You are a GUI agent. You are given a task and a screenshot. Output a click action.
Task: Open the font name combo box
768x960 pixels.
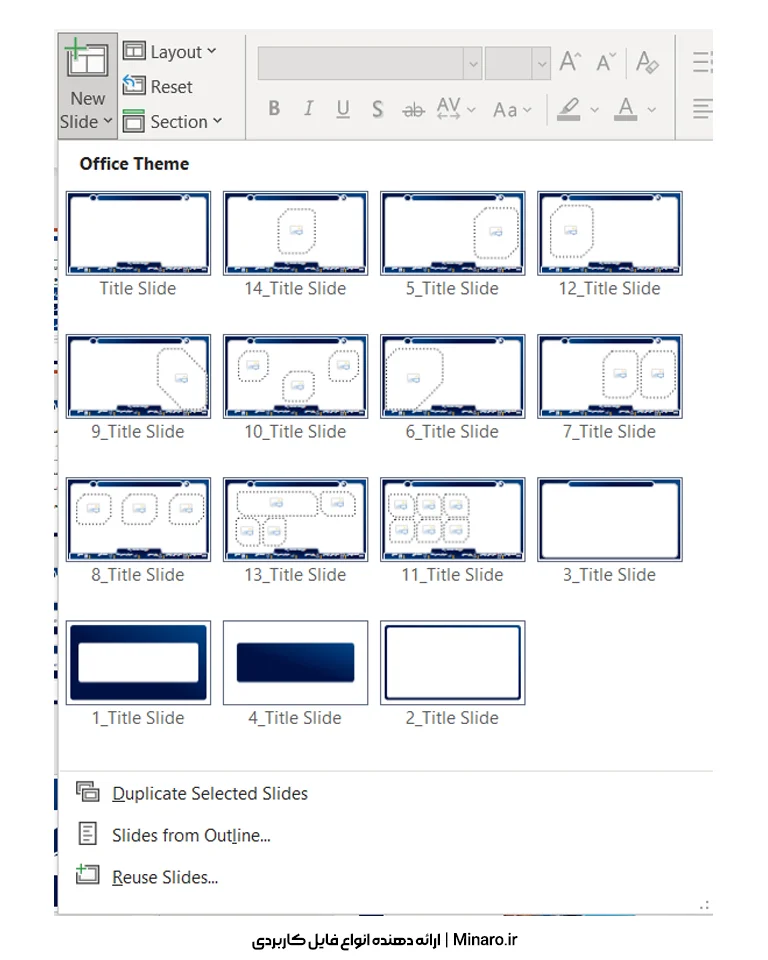[x=360, y=63]
